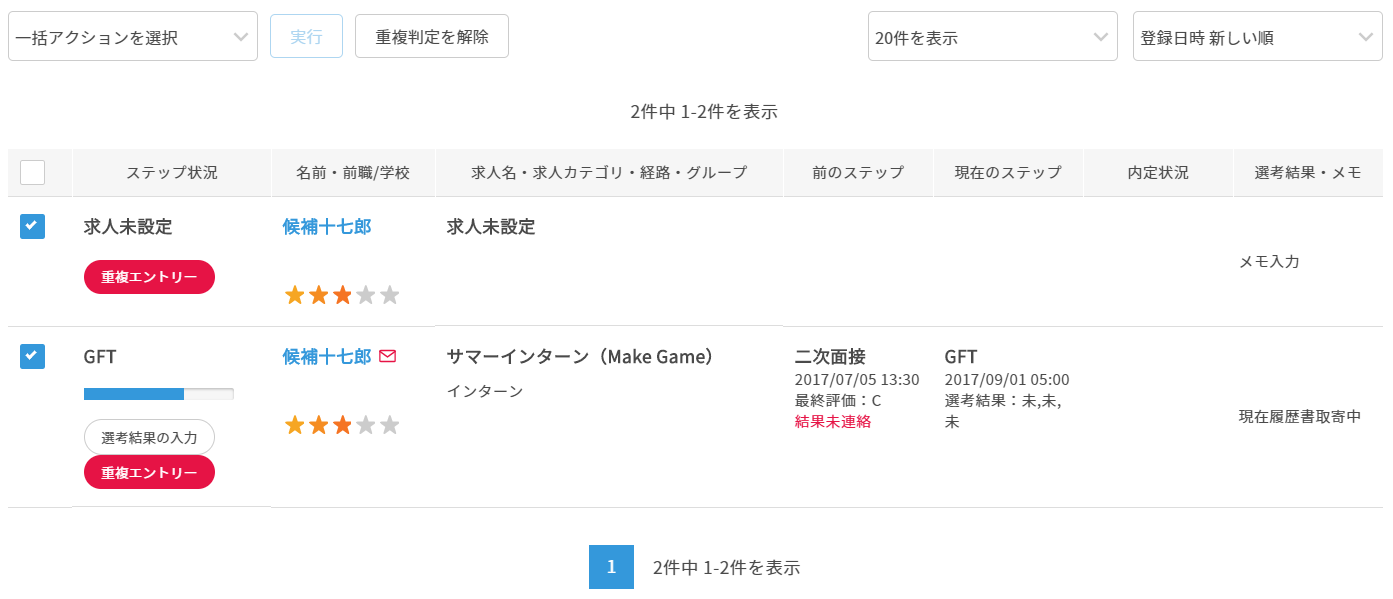Toggle the select-all checkbox in the table header
The height and width of the screenshot is (599, 1393).
(33, 172)
